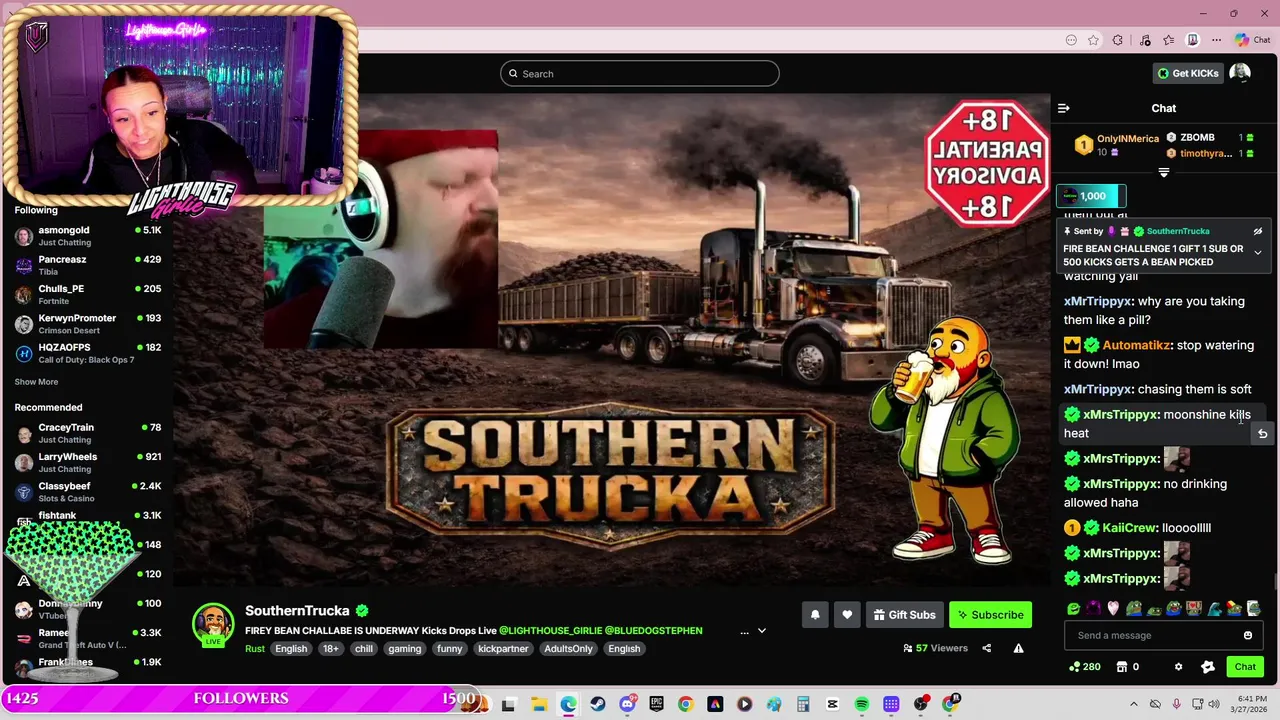Toggle stream notifications bell
This screenshot has width=1280, height=720.
tap(815, 615)
